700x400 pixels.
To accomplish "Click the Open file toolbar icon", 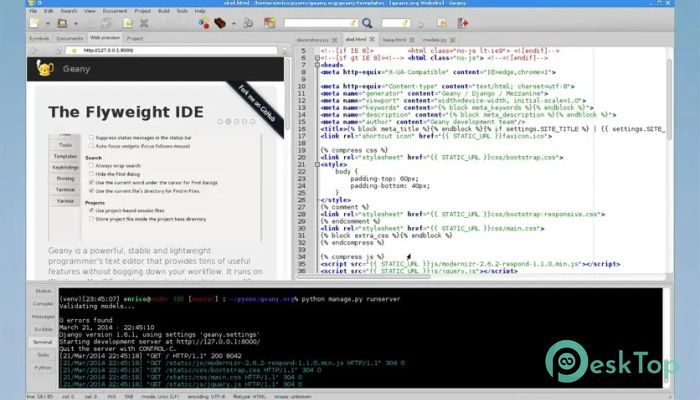I will [62, 23].
